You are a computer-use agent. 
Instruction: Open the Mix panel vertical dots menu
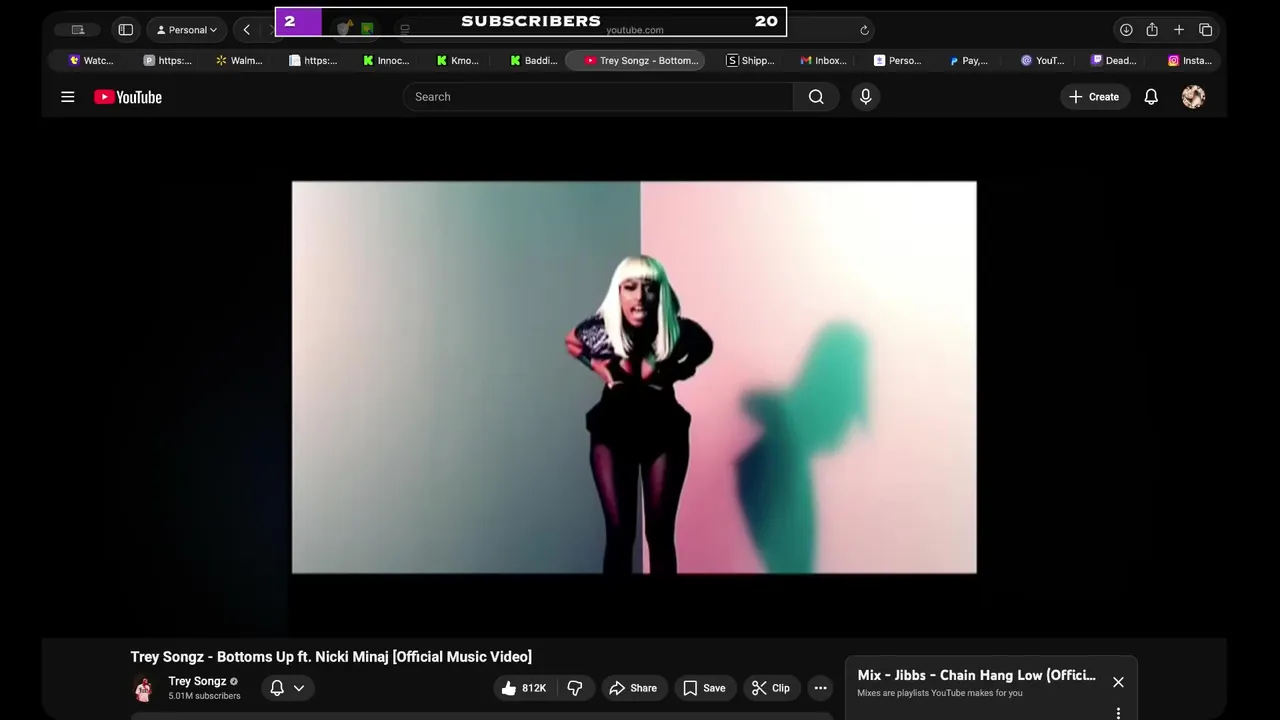(1118, 713)
